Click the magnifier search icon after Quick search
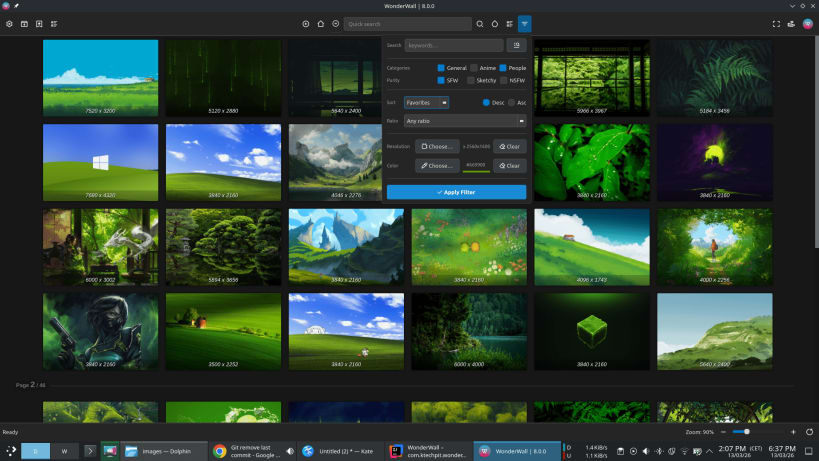Image resolution: width=819 pixels, height=461 pixels. 480,24
